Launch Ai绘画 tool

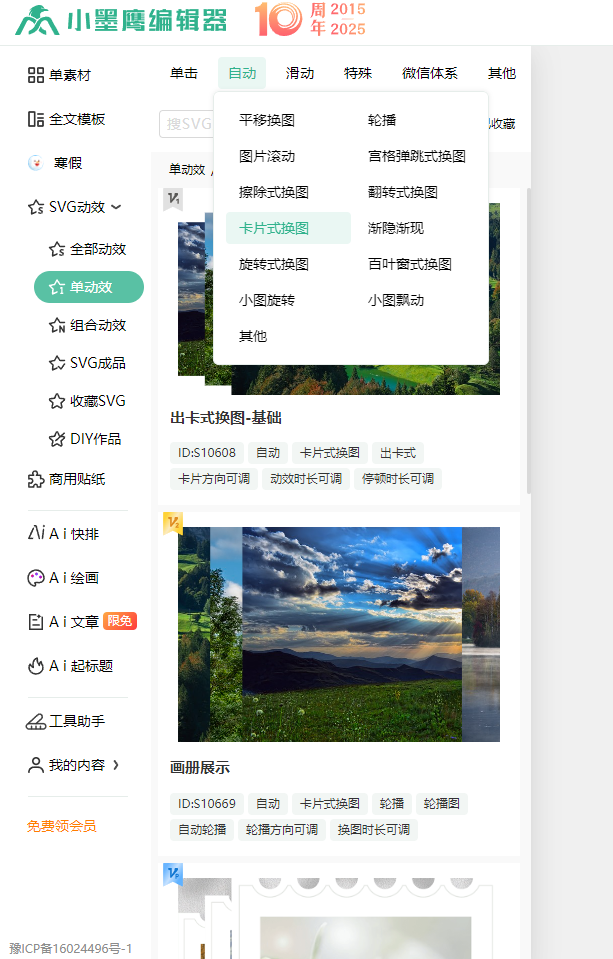click(x=63, y=578)
